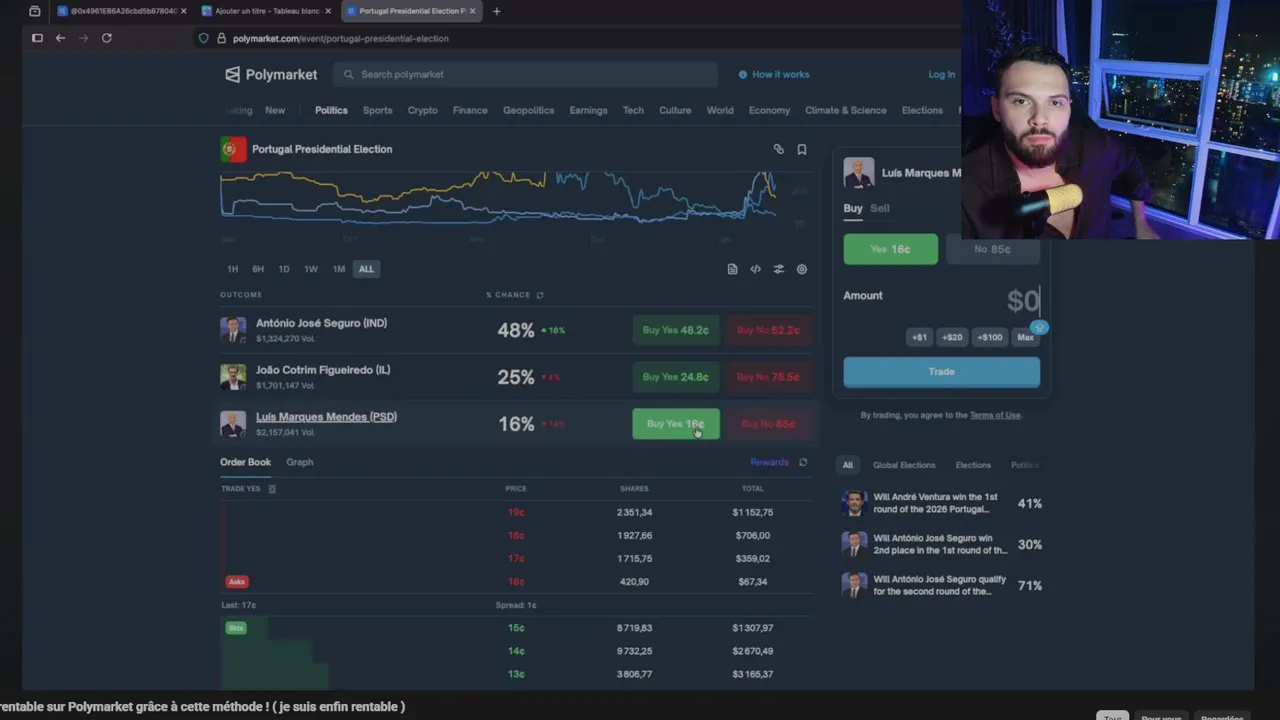Click the How it works info icon
This screenshot has width=1280, height=720.
(743, 74)
